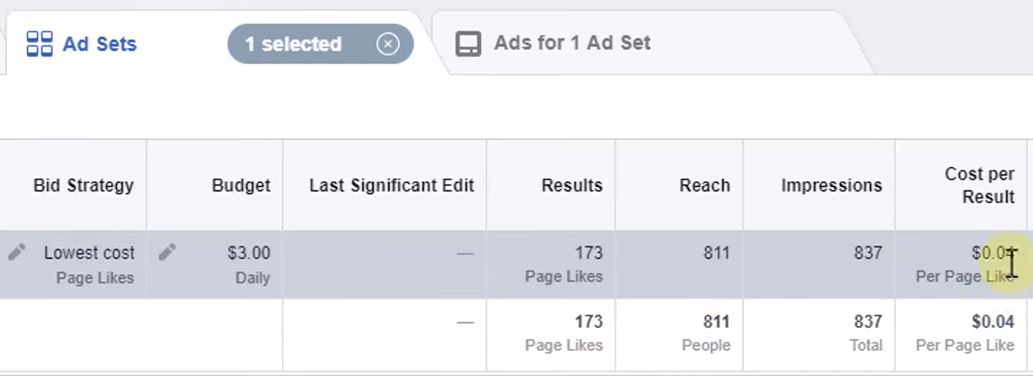Click the total $0.04 Per Page Like

[965, 333]
